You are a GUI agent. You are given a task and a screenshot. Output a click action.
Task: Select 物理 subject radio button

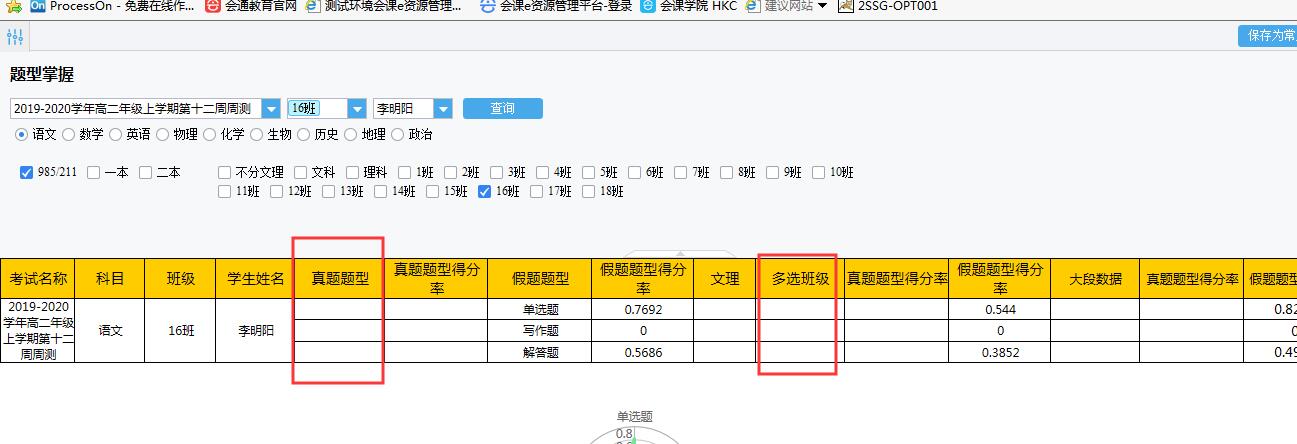click(163, 134)
